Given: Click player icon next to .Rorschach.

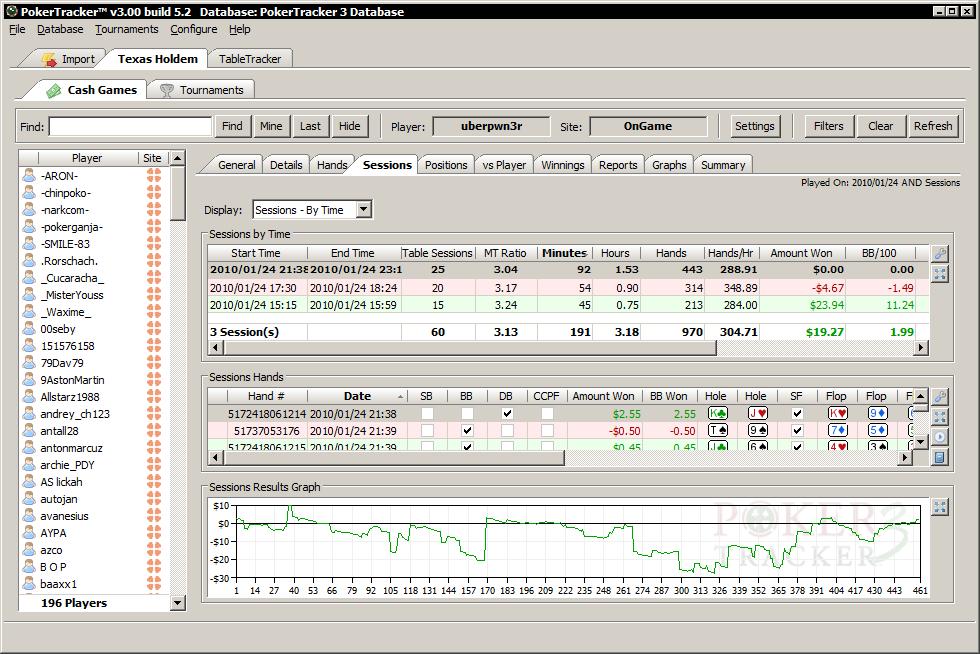Looking at the screenshot, I should click(x=29, y=261).
